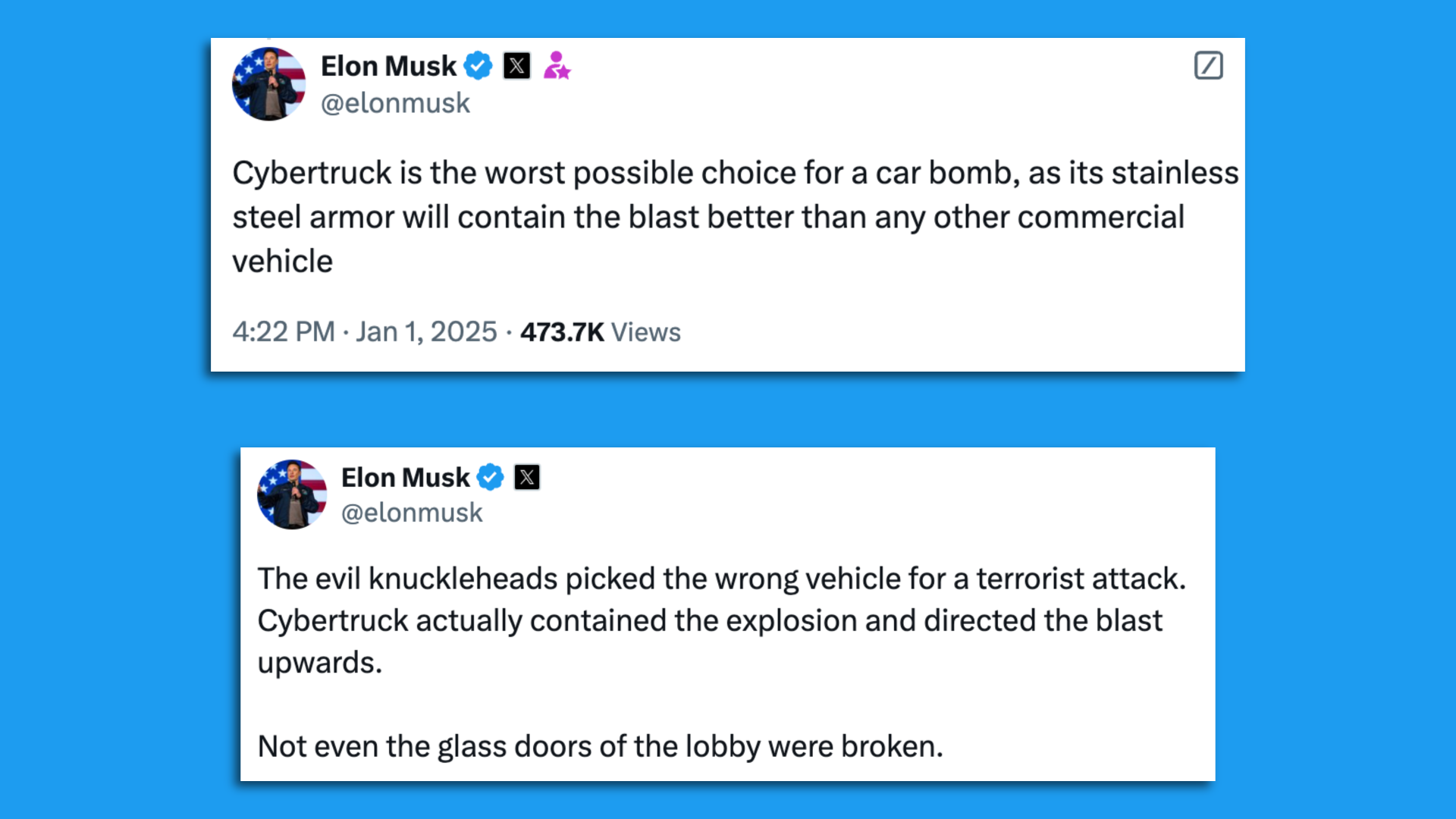Click the white card of the top tweet

[x=910, y=303]
